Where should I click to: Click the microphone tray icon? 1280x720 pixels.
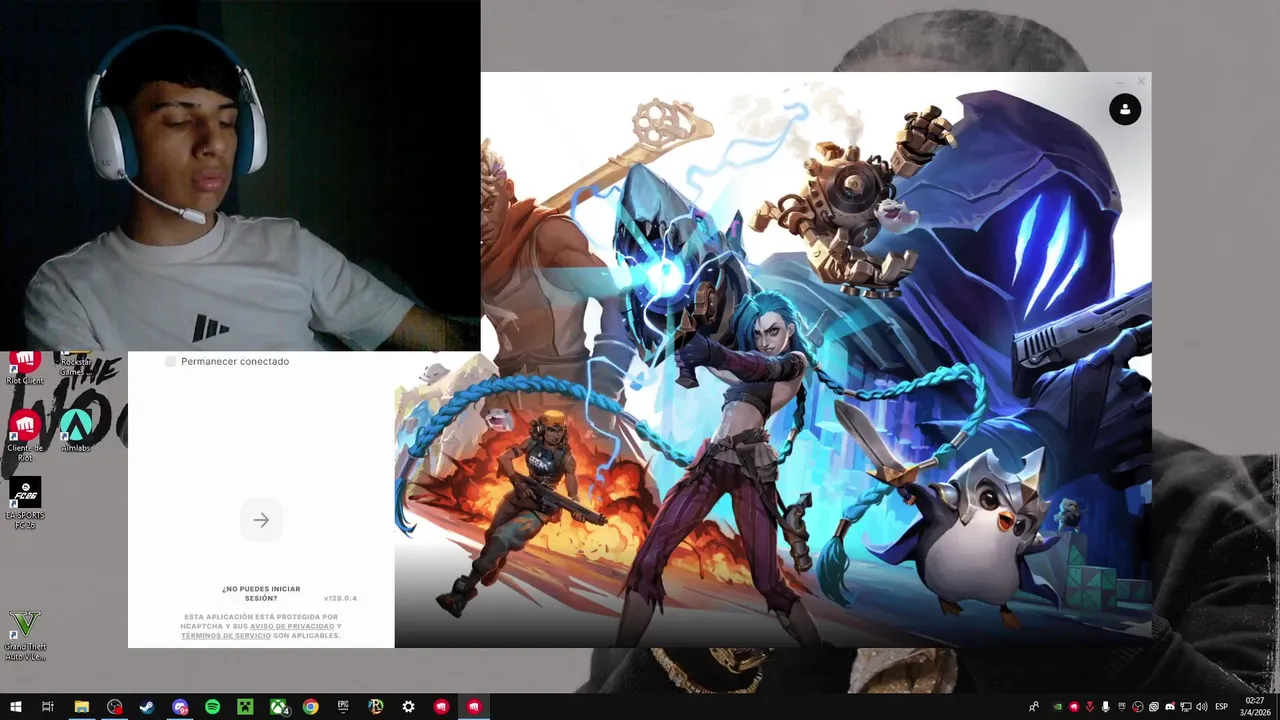coord(1105,706)
